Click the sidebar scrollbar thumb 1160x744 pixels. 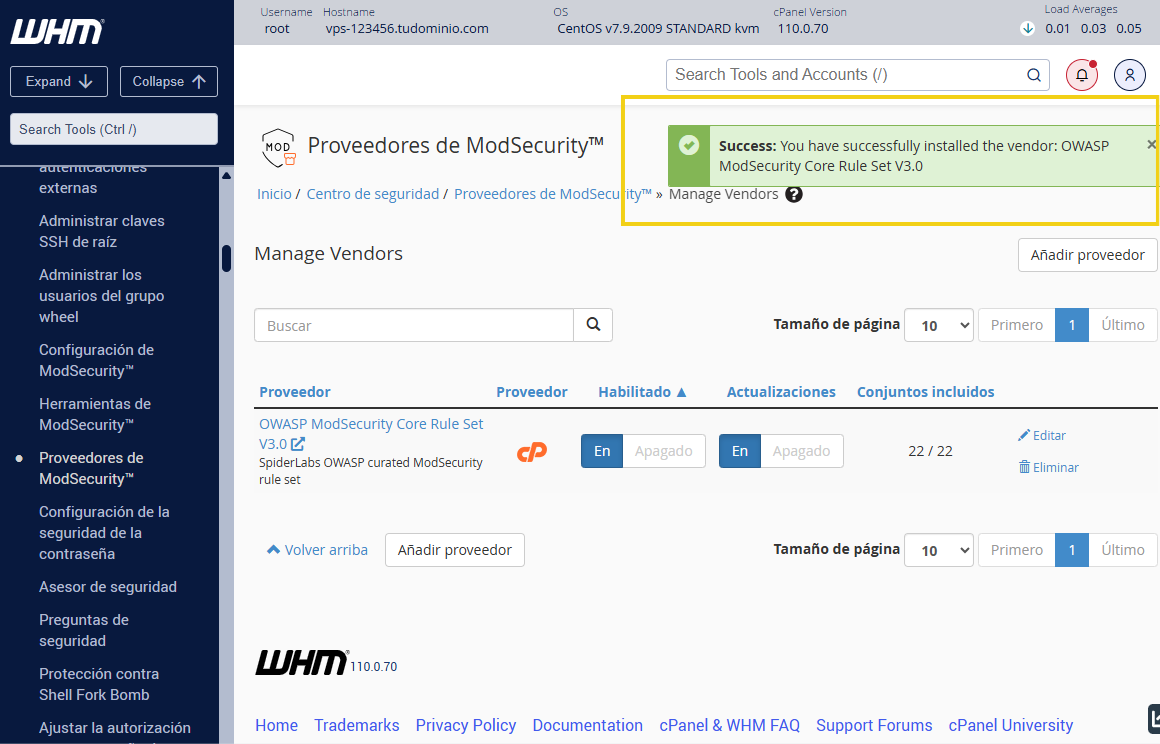coord(226,258)
